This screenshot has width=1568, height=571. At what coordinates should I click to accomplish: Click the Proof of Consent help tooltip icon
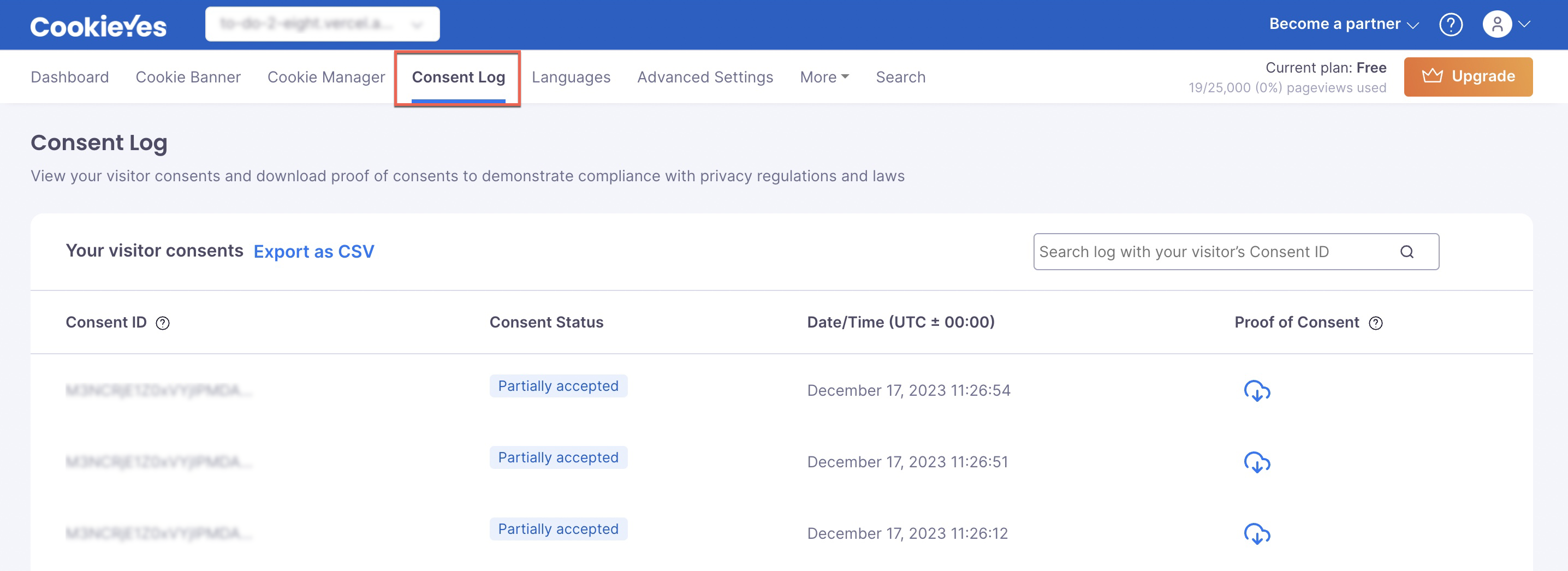[1376, 323]
